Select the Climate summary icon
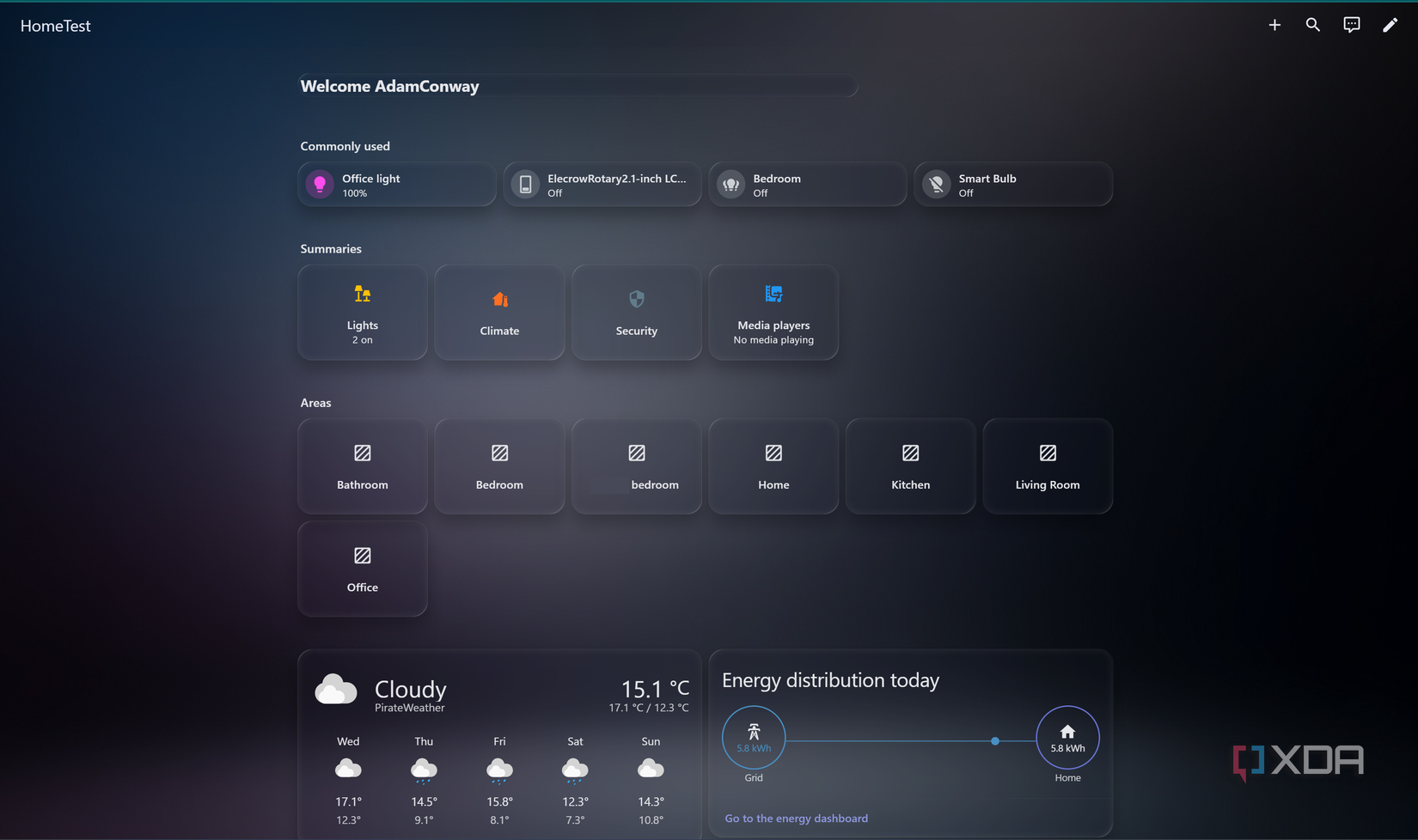This screenshot has width=1418, height=840. click(498, 300)
